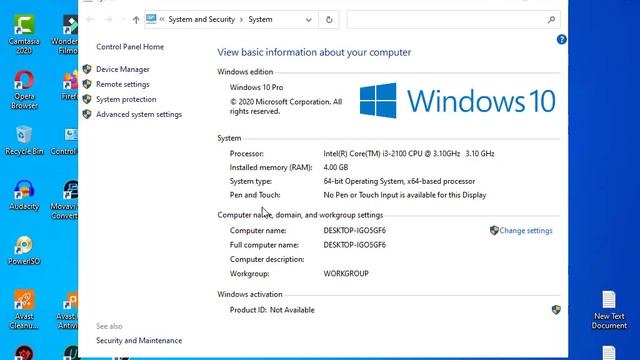Viewport: 640px width, 360px height.
Task: Click the back navigation arrow
Action: pyautogui.click(x=90, y=20)
